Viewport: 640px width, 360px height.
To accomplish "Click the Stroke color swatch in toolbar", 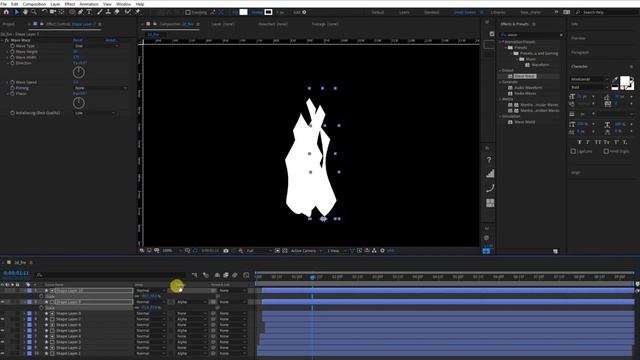I will point(268,12).
